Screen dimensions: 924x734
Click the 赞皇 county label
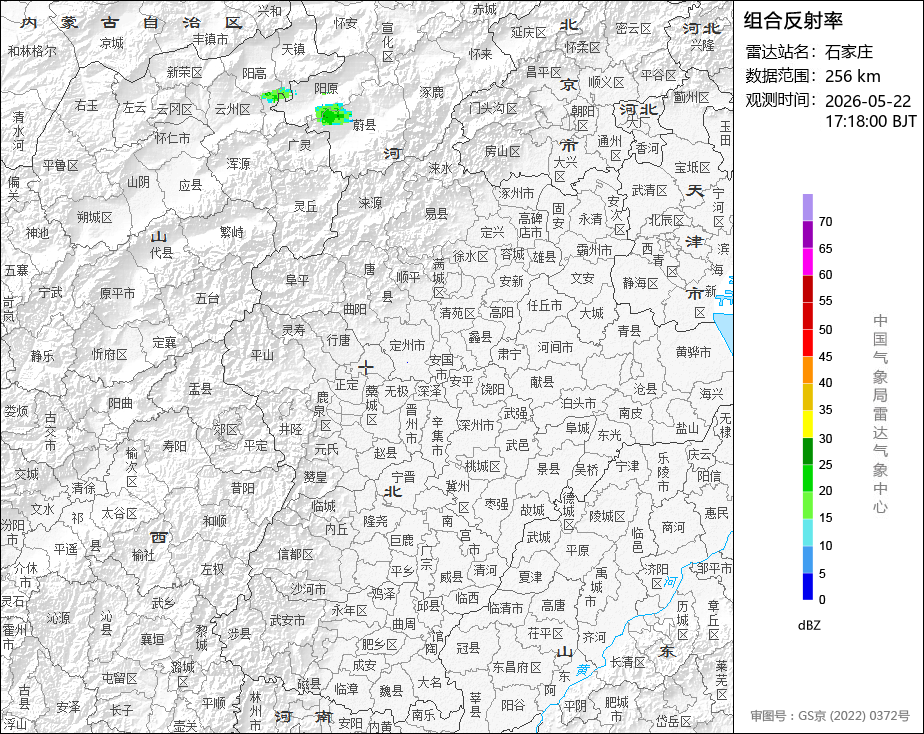click(x=315, y=477)
